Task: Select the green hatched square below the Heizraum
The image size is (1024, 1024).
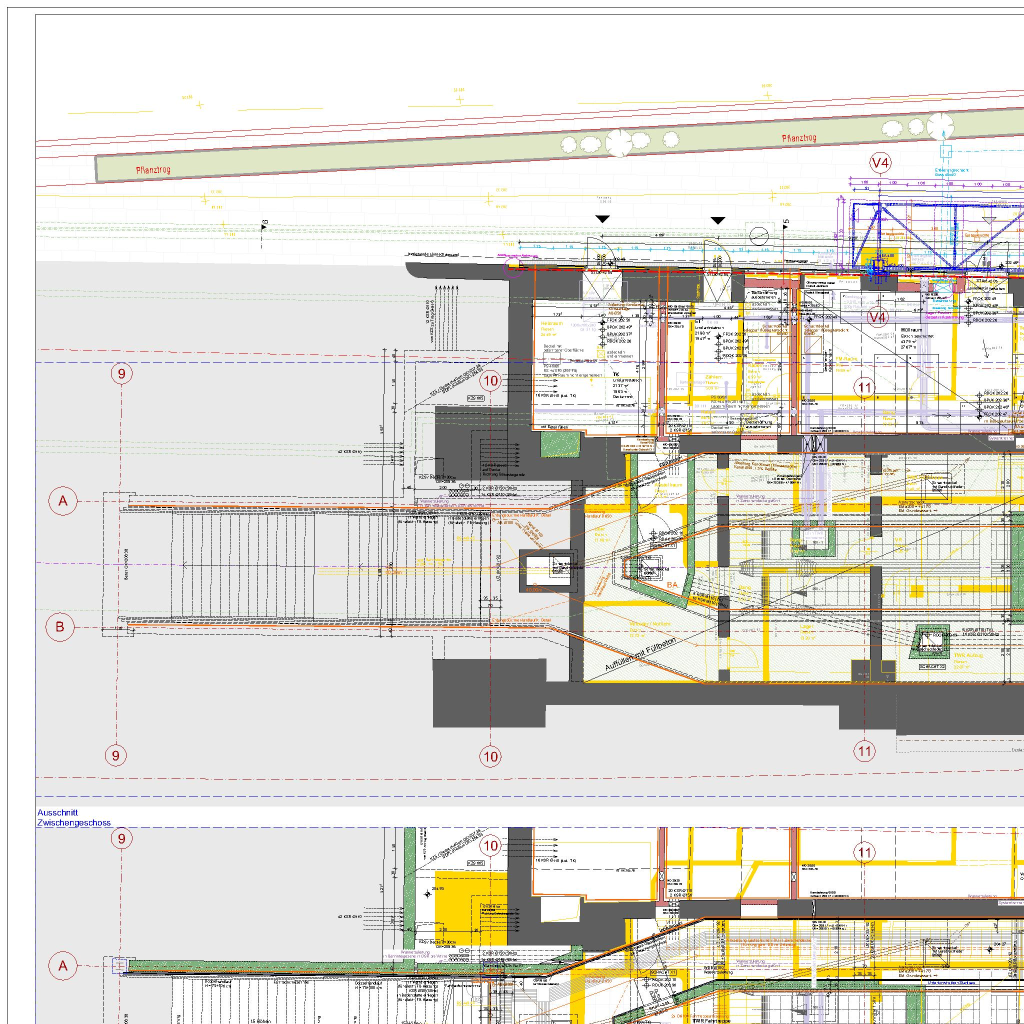Action: 560,445
